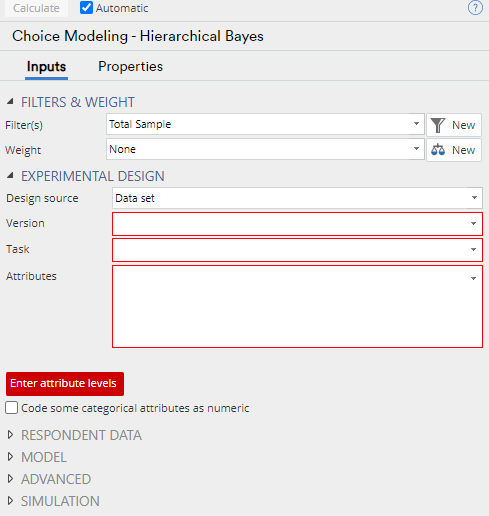Viewport: 489px width, 516px height.
Task: Click the Enter attribute levels button
Action: click(65, 384)
